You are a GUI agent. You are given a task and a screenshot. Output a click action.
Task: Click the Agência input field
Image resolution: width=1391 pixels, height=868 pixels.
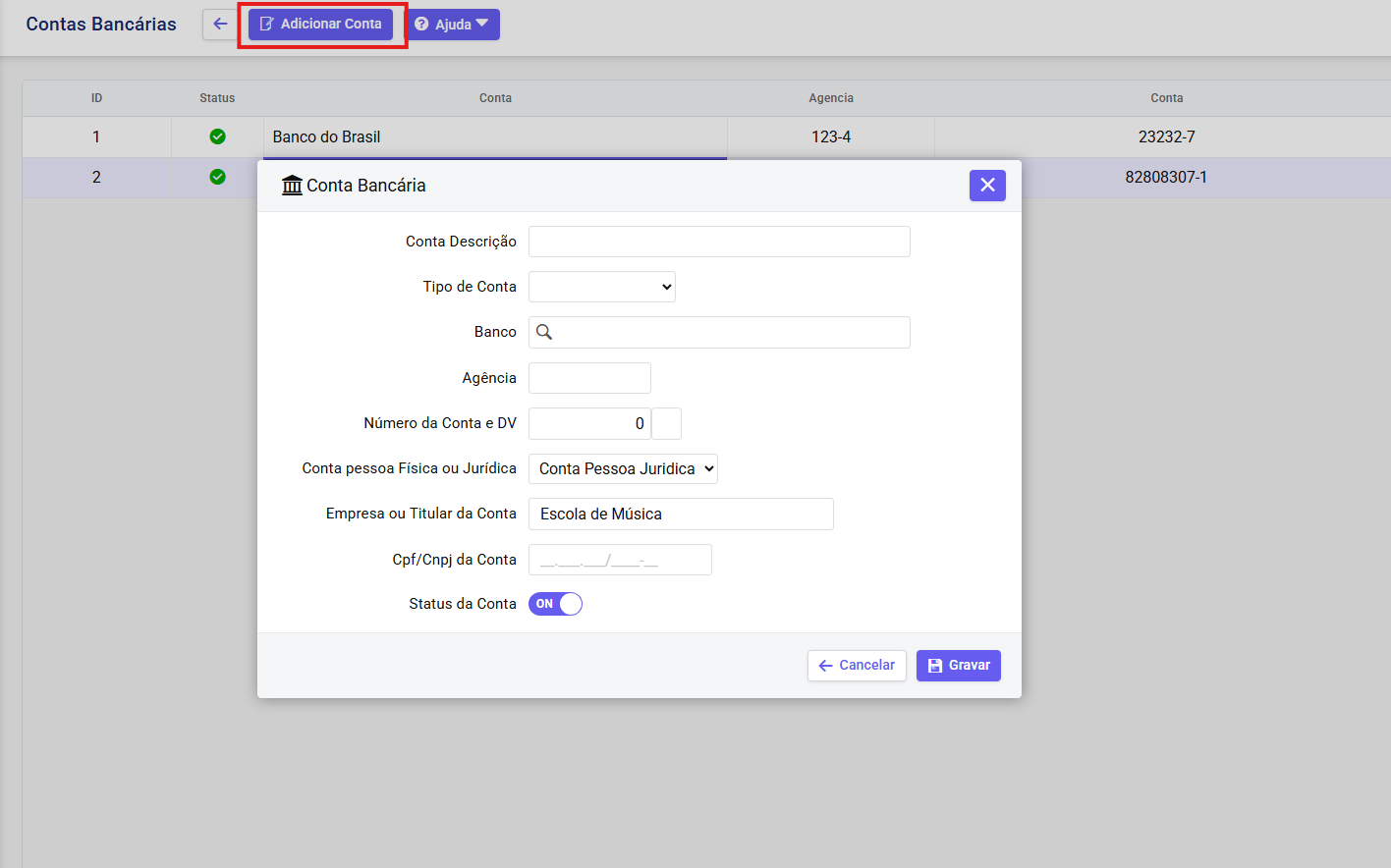tap(589, 378)
